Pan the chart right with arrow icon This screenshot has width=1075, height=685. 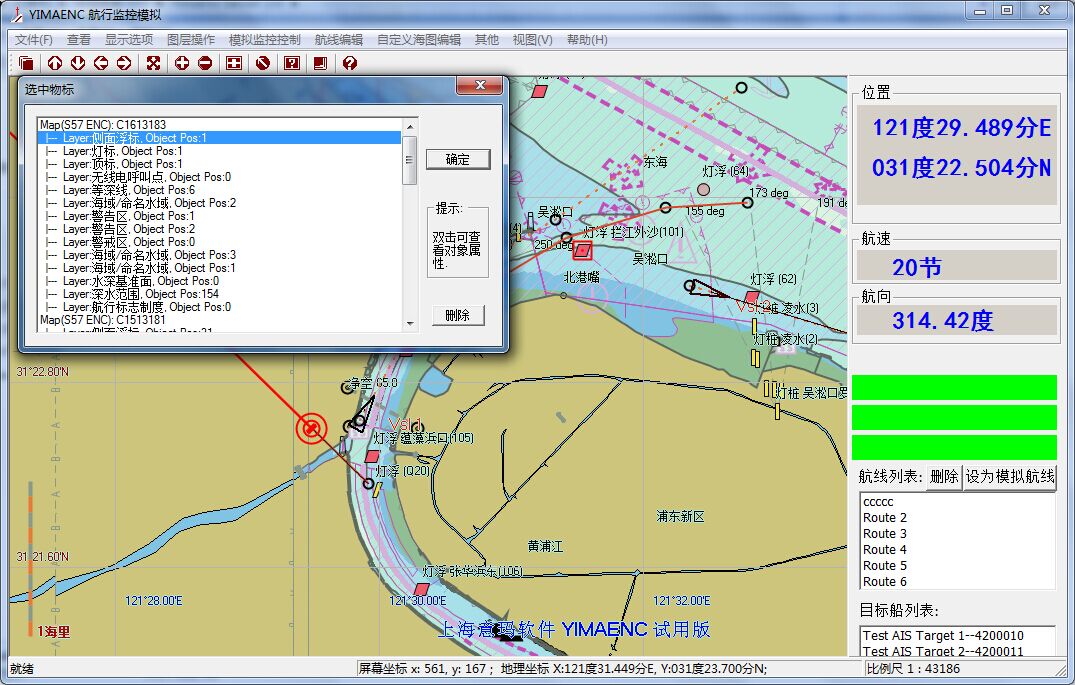pyautogui.click(x=124, y=63)
